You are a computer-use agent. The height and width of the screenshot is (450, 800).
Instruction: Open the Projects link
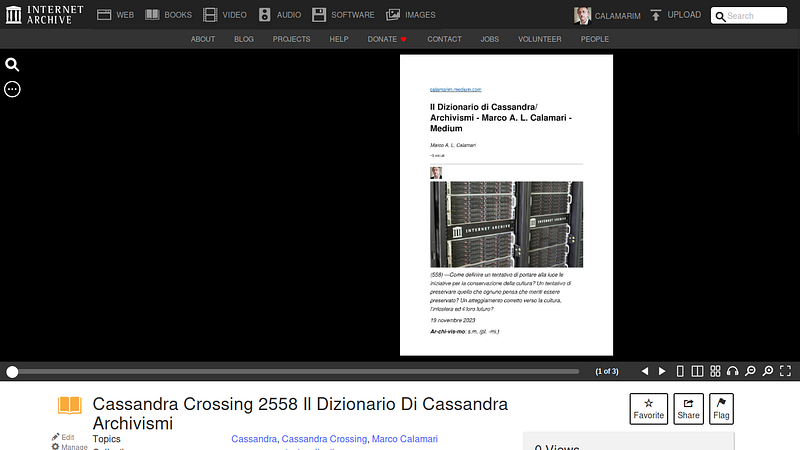[x=291, y=39]
